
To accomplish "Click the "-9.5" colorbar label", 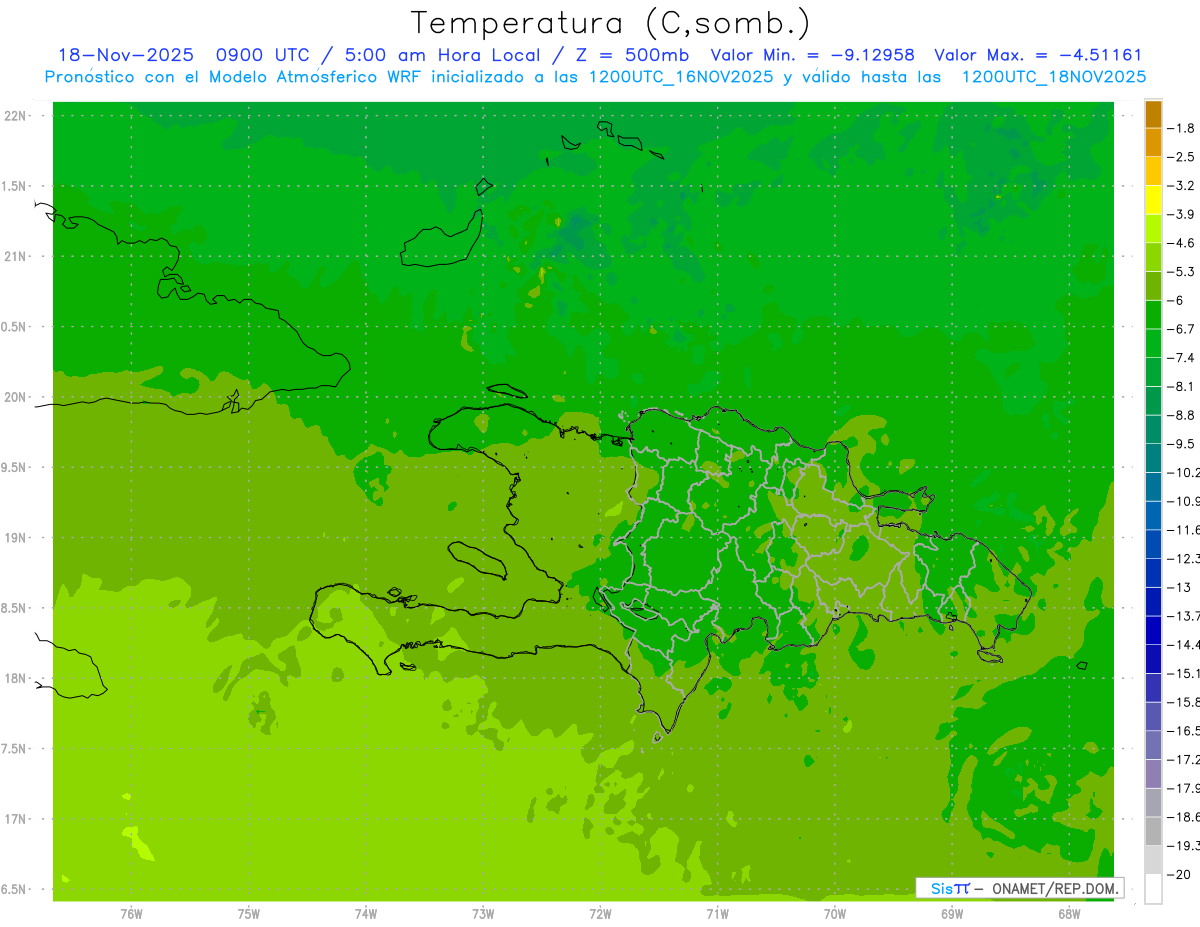I will point(1181,443).
